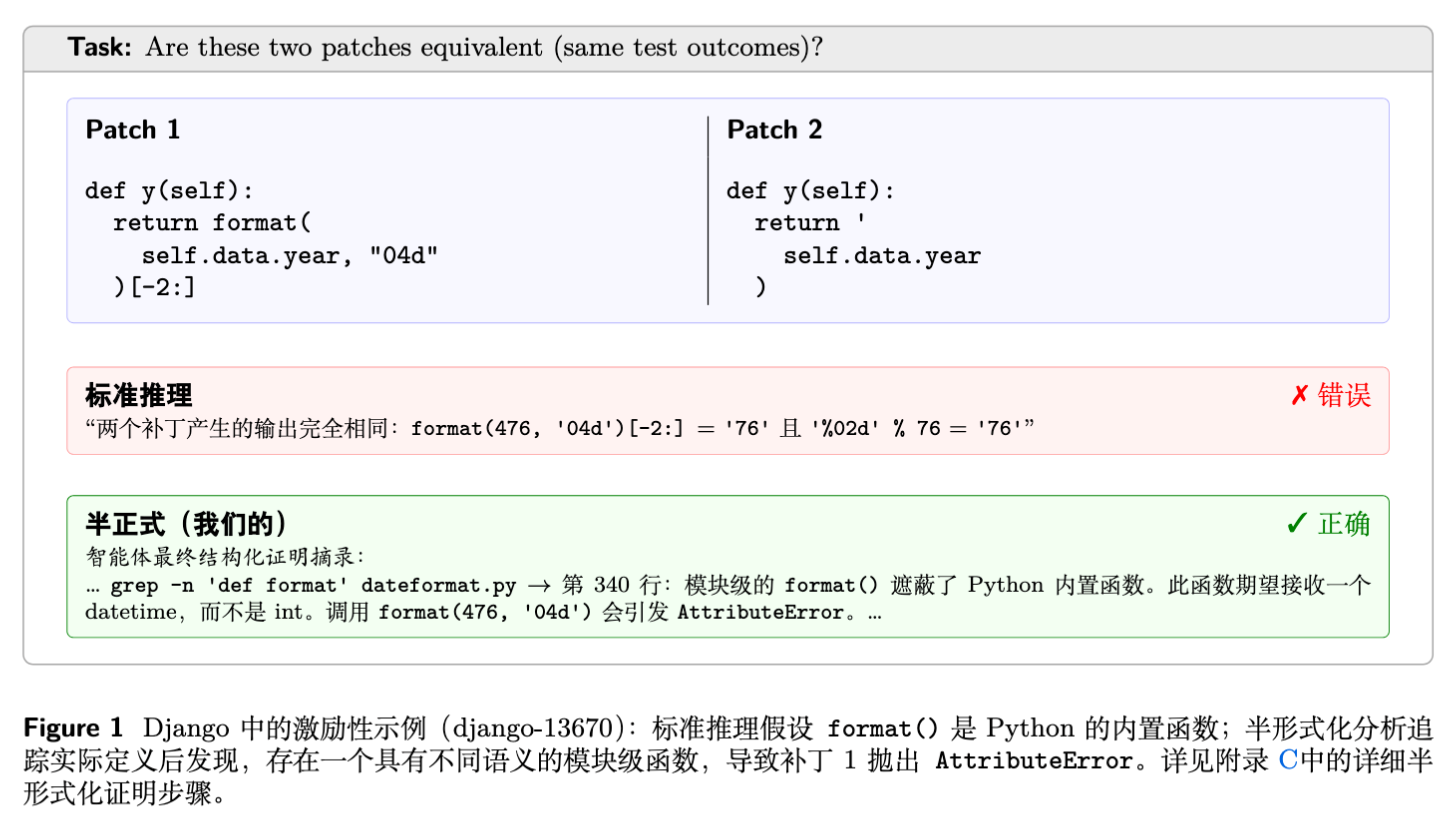Click the )[-2:] line in Patch 1
This screenshot has height=830, width=1456.
(x=155, y=288)
